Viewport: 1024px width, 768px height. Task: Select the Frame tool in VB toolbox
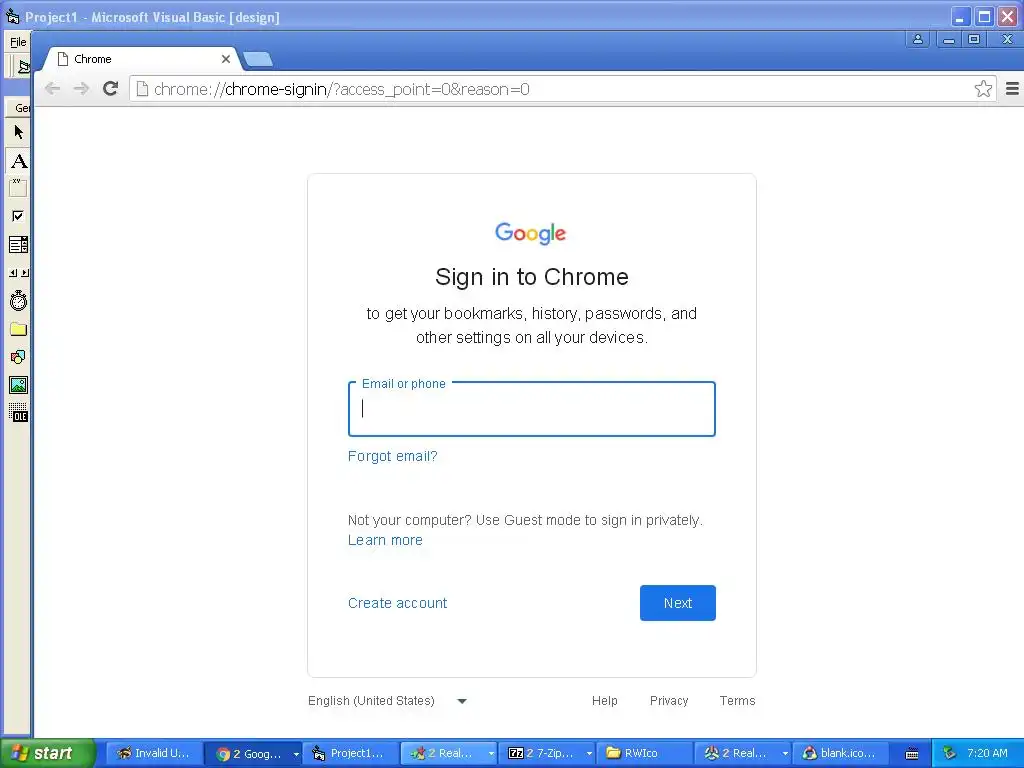coord(18,188)
